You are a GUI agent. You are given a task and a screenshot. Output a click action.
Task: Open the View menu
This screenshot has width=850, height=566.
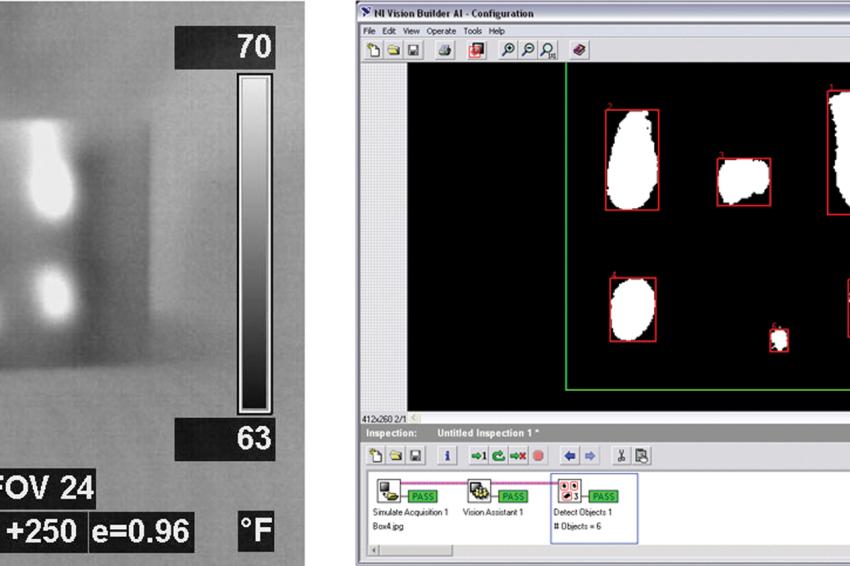coord(411,31)
